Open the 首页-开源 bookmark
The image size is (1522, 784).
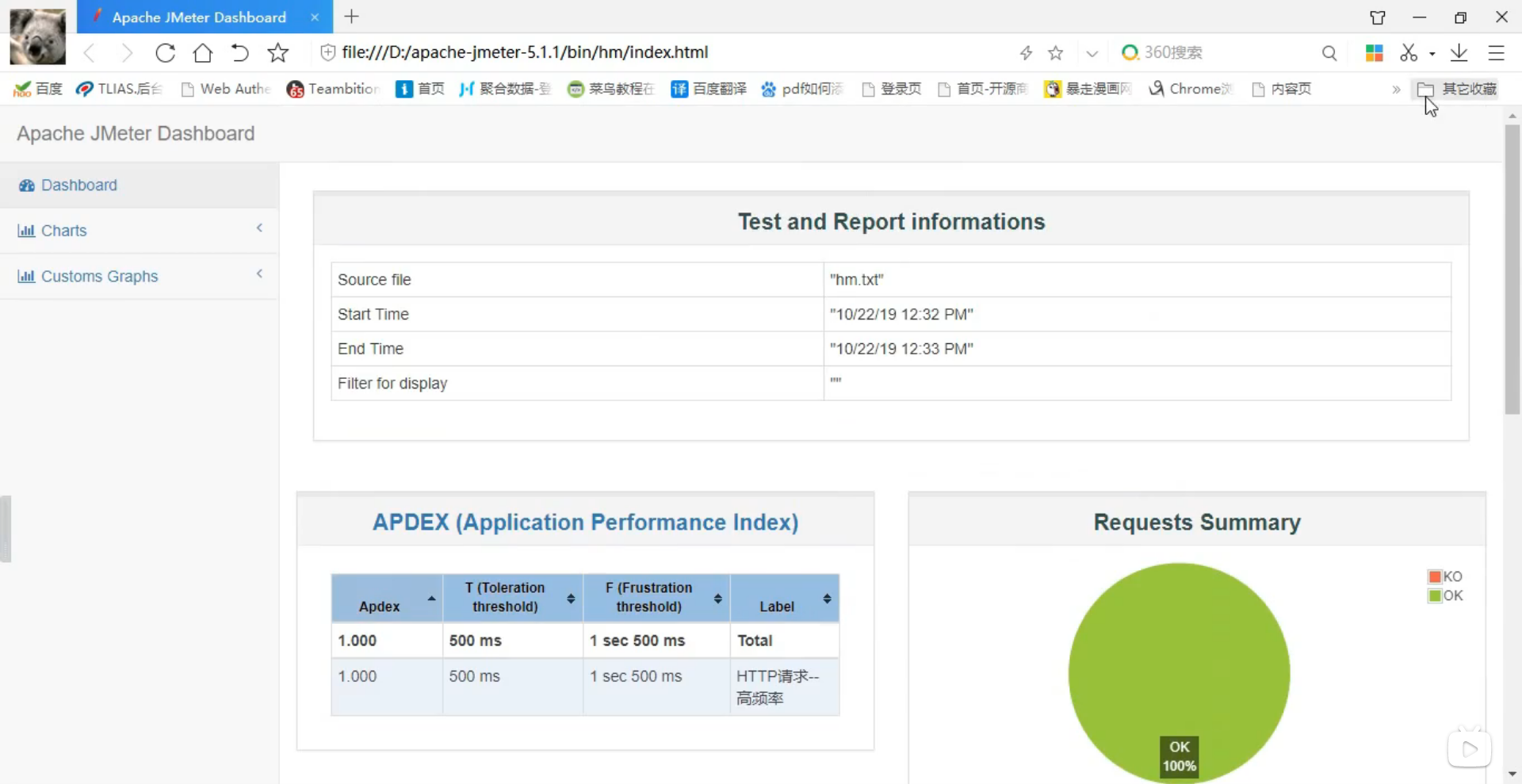[982, 89]
